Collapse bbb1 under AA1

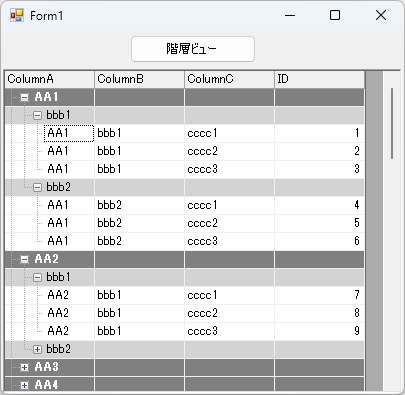[37, 115]
